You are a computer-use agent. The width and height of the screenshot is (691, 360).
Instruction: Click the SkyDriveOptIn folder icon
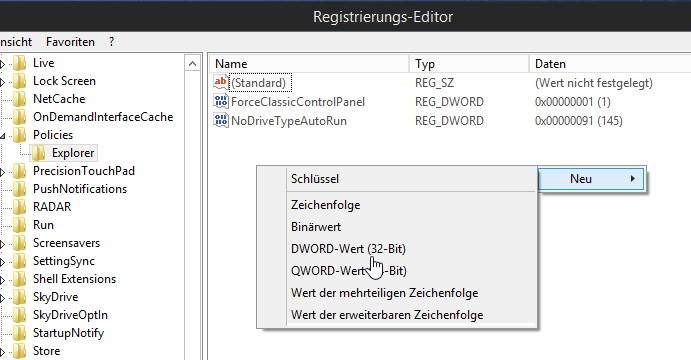click(x=19, y=315)
